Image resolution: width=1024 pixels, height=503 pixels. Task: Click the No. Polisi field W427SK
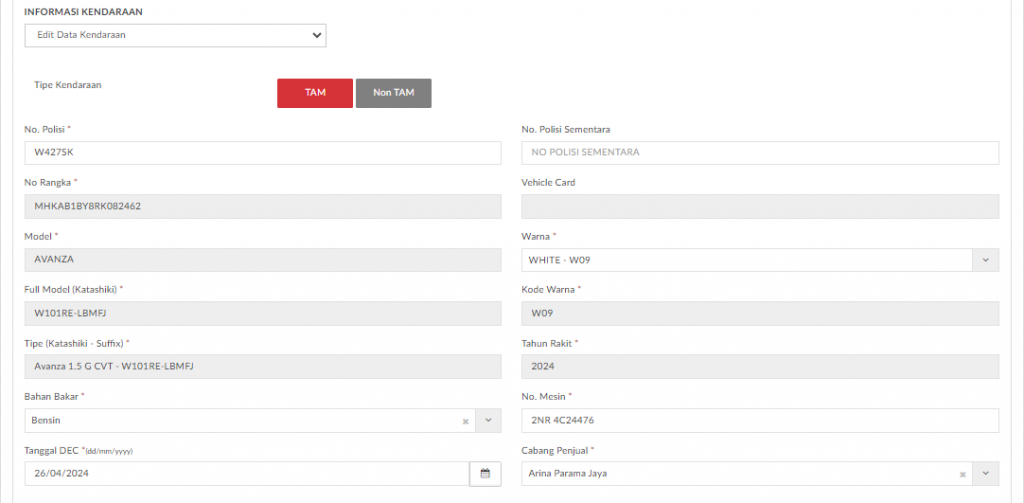[263, 153]
